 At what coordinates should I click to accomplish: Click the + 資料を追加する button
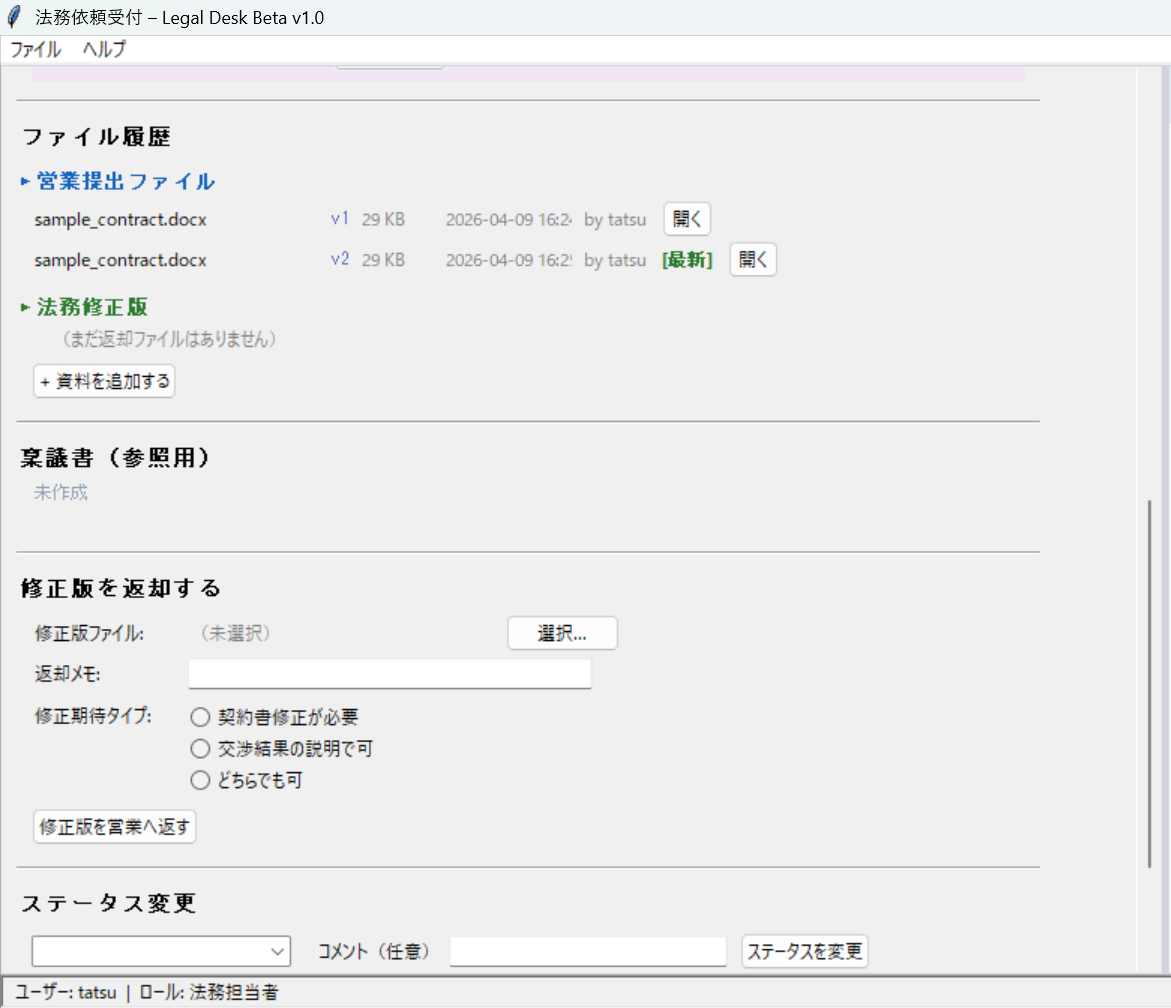(104, 382)
